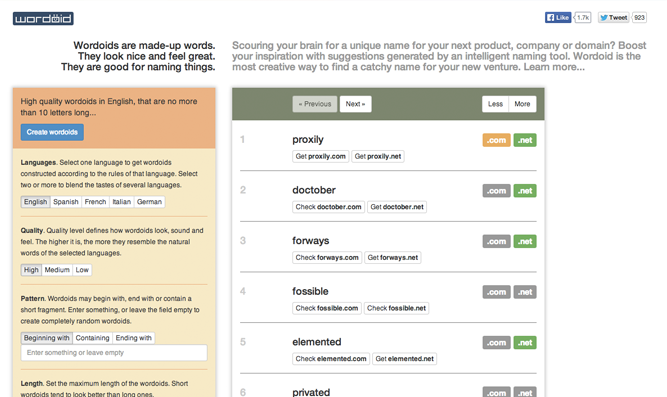Go to the Previous results page
Image resolution: width=667 pixels, height=397 pixels.
pyautogui.click(x=315, y=104)
